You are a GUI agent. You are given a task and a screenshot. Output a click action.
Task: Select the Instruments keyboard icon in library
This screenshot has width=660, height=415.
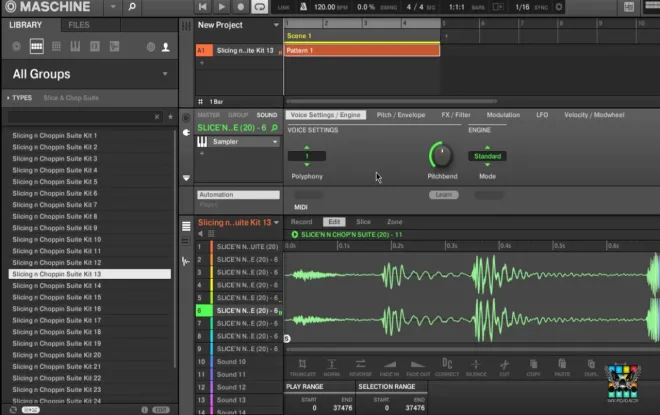(75, 46)
